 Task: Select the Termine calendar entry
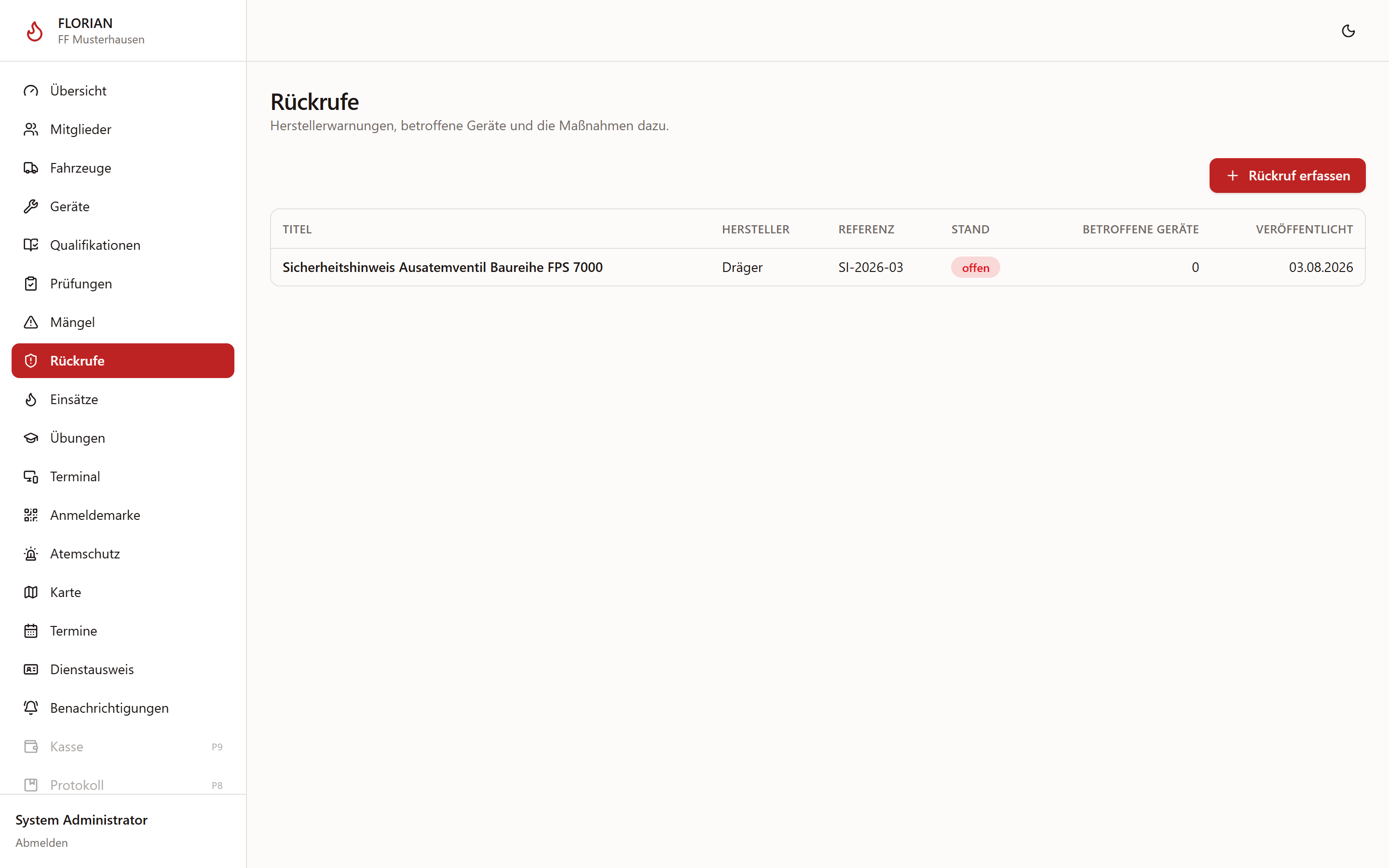click(123, 631)
